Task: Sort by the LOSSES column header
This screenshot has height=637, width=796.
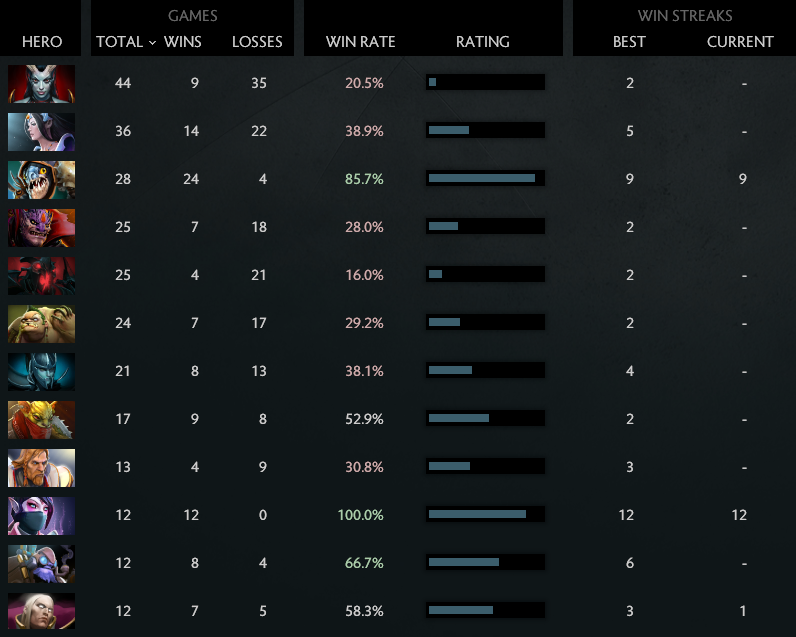Action: pyautogui.click(x=257, y=42)
